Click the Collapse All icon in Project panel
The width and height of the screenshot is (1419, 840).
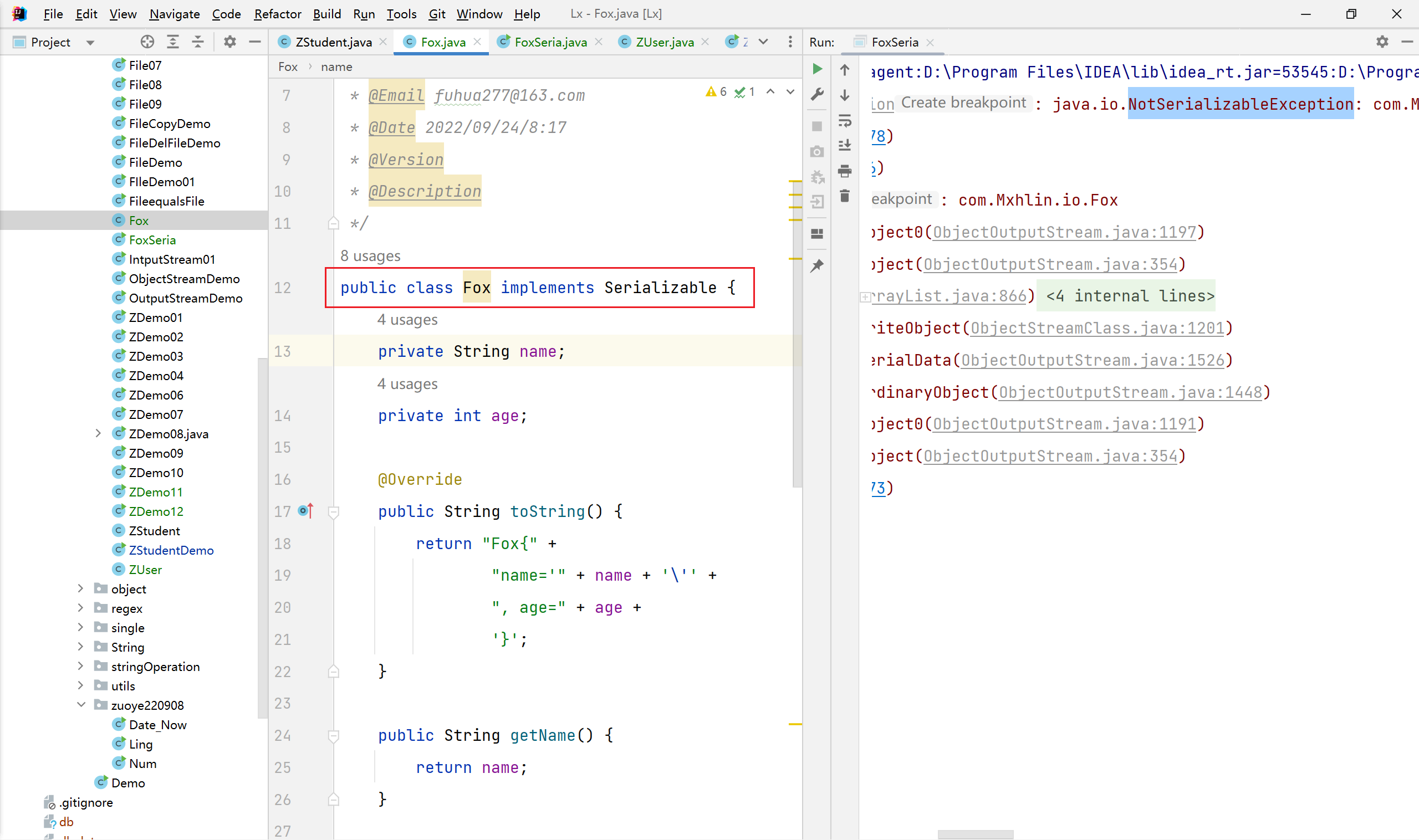198,42
